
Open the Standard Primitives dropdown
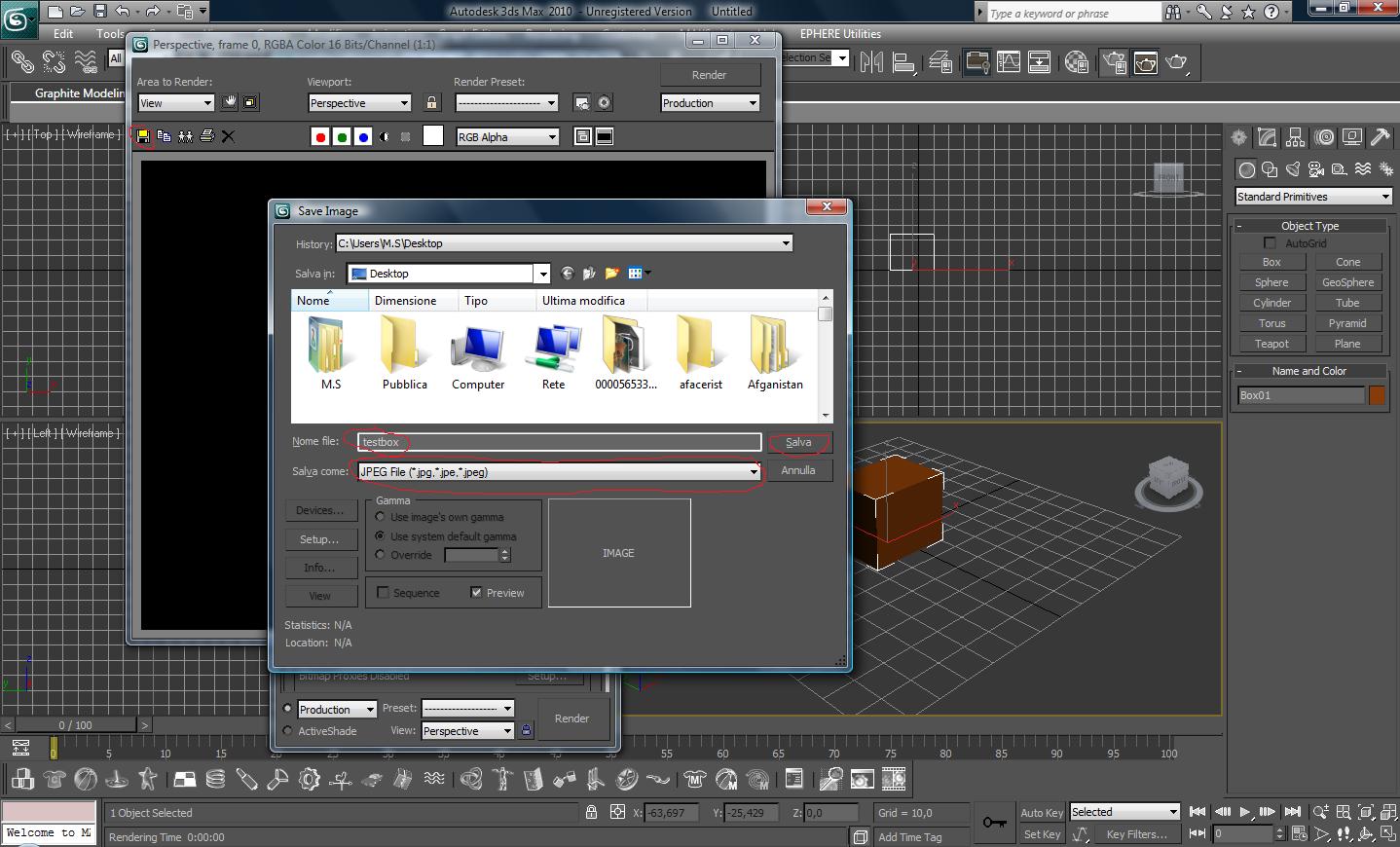(x=1313, y=197)
